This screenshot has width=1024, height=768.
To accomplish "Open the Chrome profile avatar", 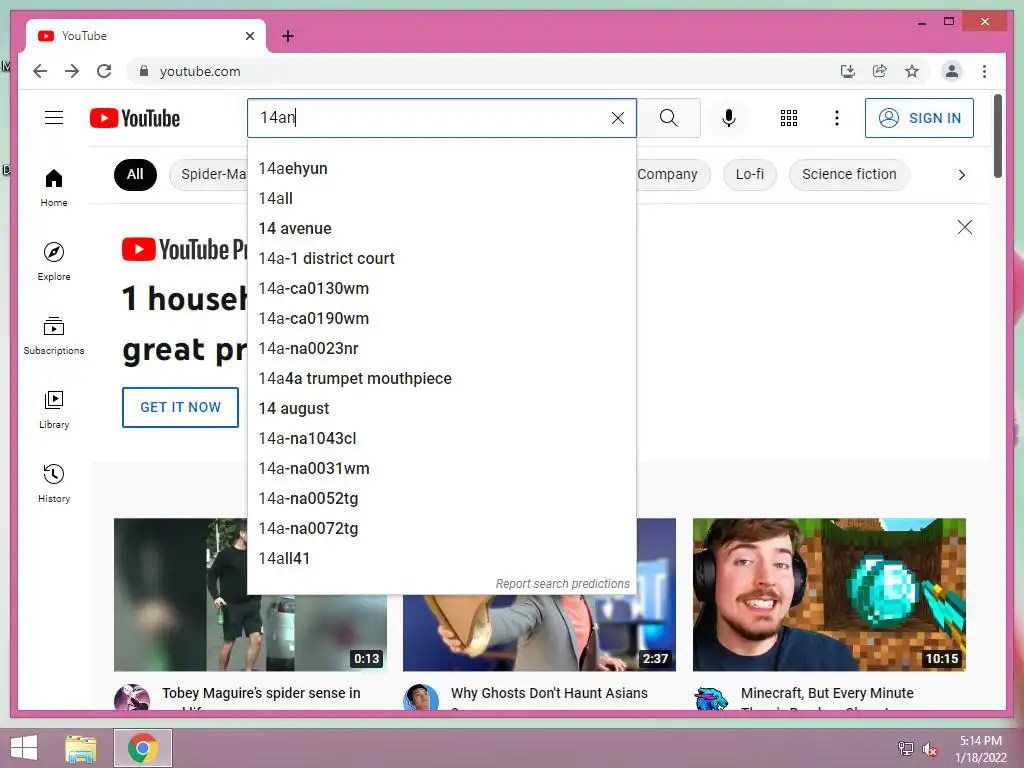I will tap(952, 71).
